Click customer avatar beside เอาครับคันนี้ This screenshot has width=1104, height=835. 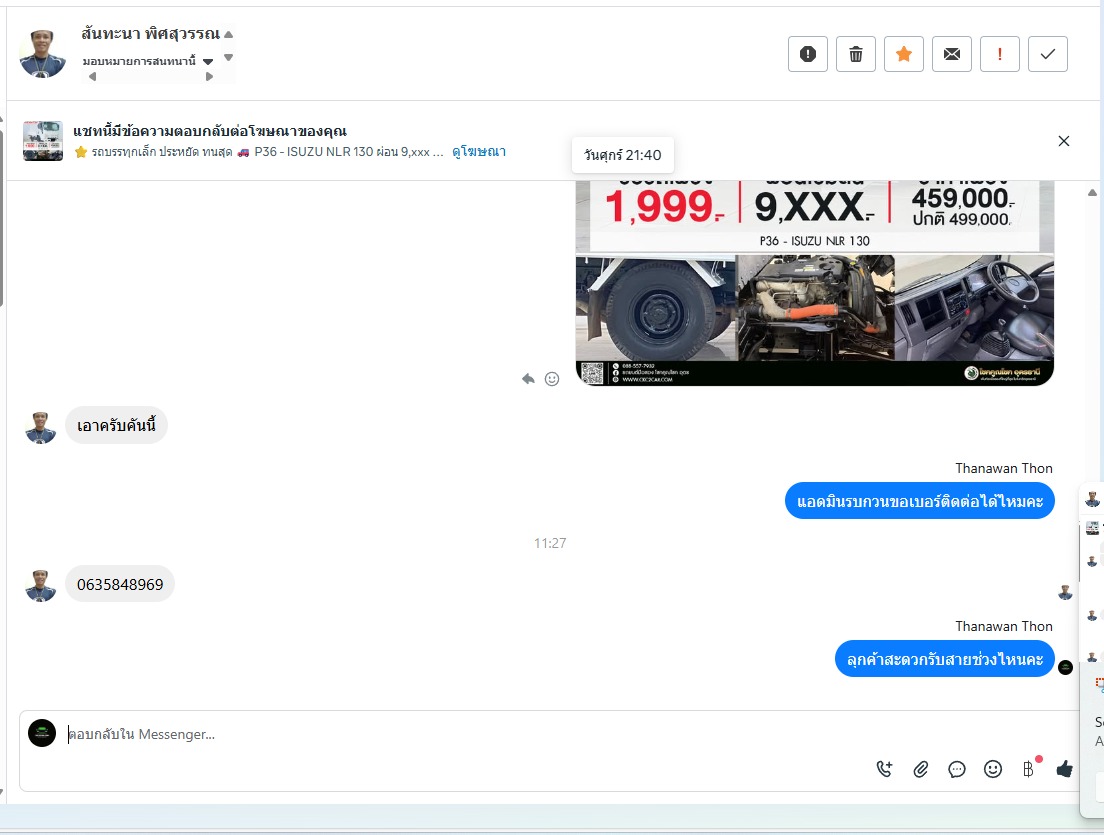(40, 428)
